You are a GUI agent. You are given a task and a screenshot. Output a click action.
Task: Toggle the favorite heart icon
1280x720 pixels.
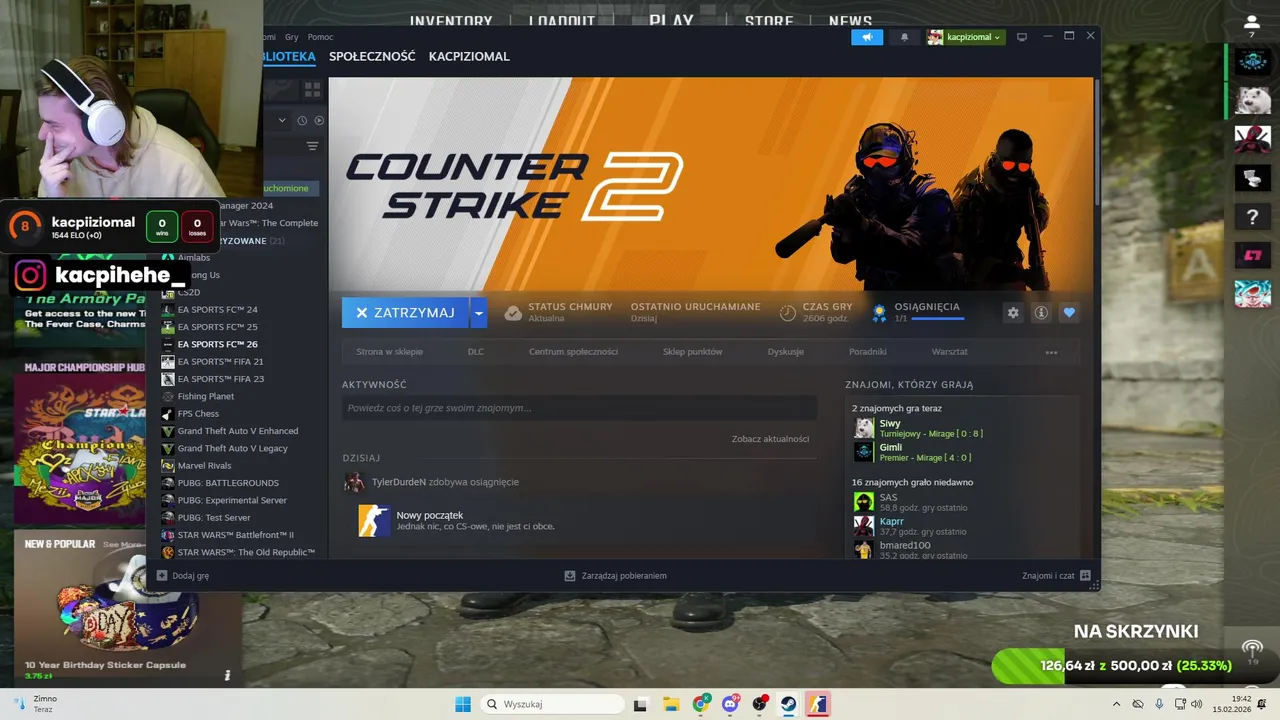coord(1069,313)
